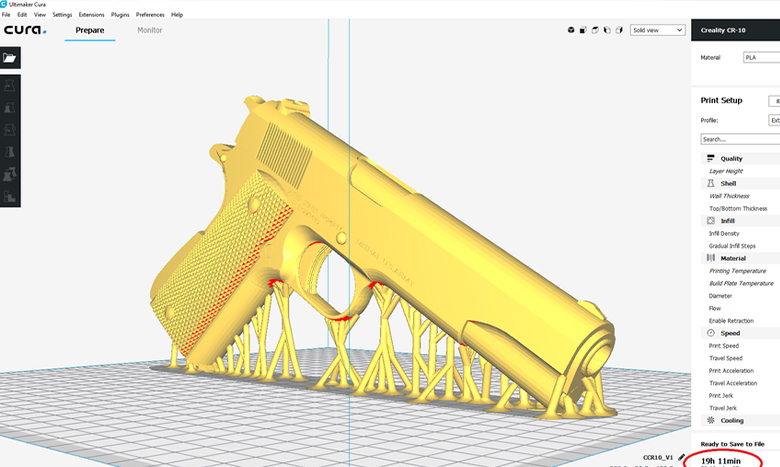Viewport: 780px width, 467px height.
Task: Click the Travel Acceleration setting
Action: [x=733, y=383]
